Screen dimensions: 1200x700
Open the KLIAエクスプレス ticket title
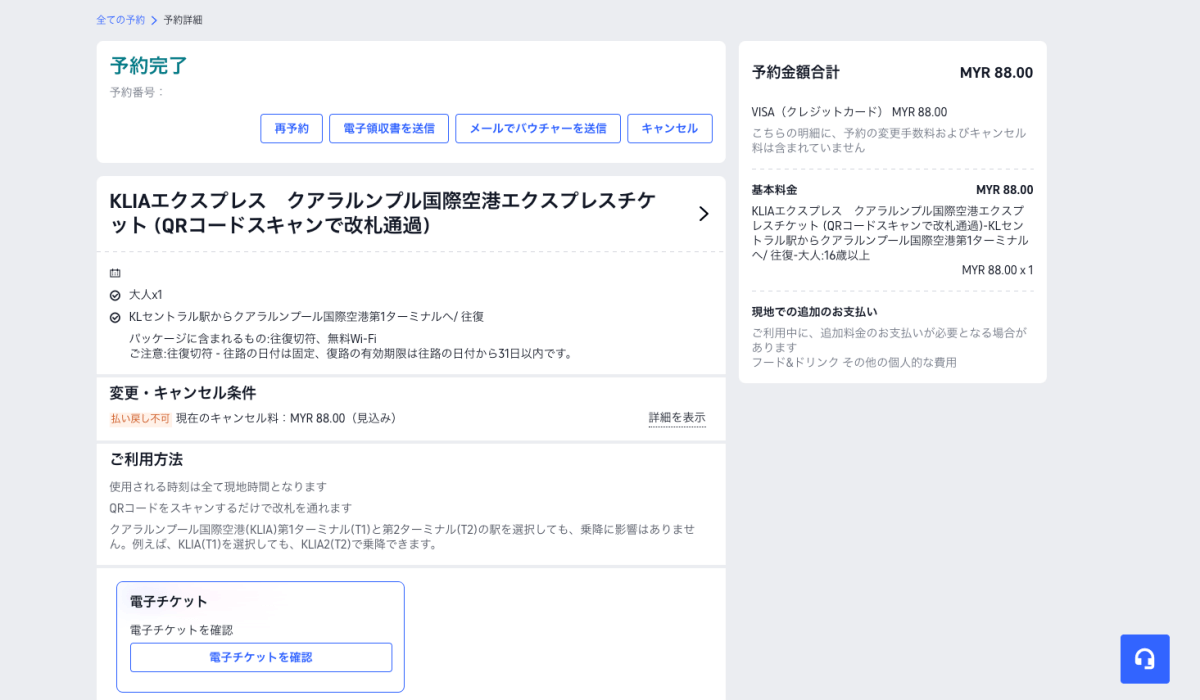coord(383,213)
